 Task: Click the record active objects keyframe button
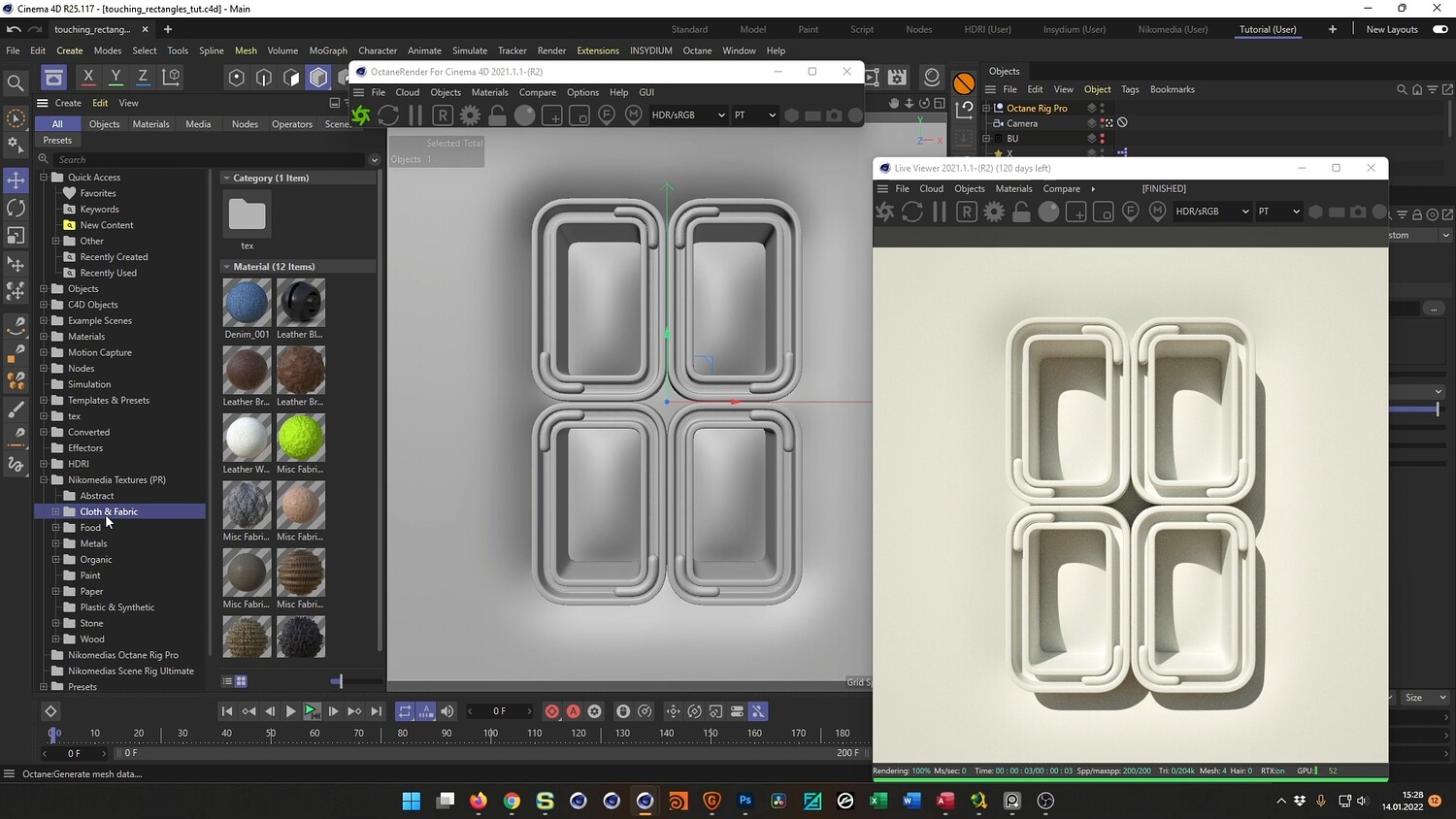tap(551, 711)
